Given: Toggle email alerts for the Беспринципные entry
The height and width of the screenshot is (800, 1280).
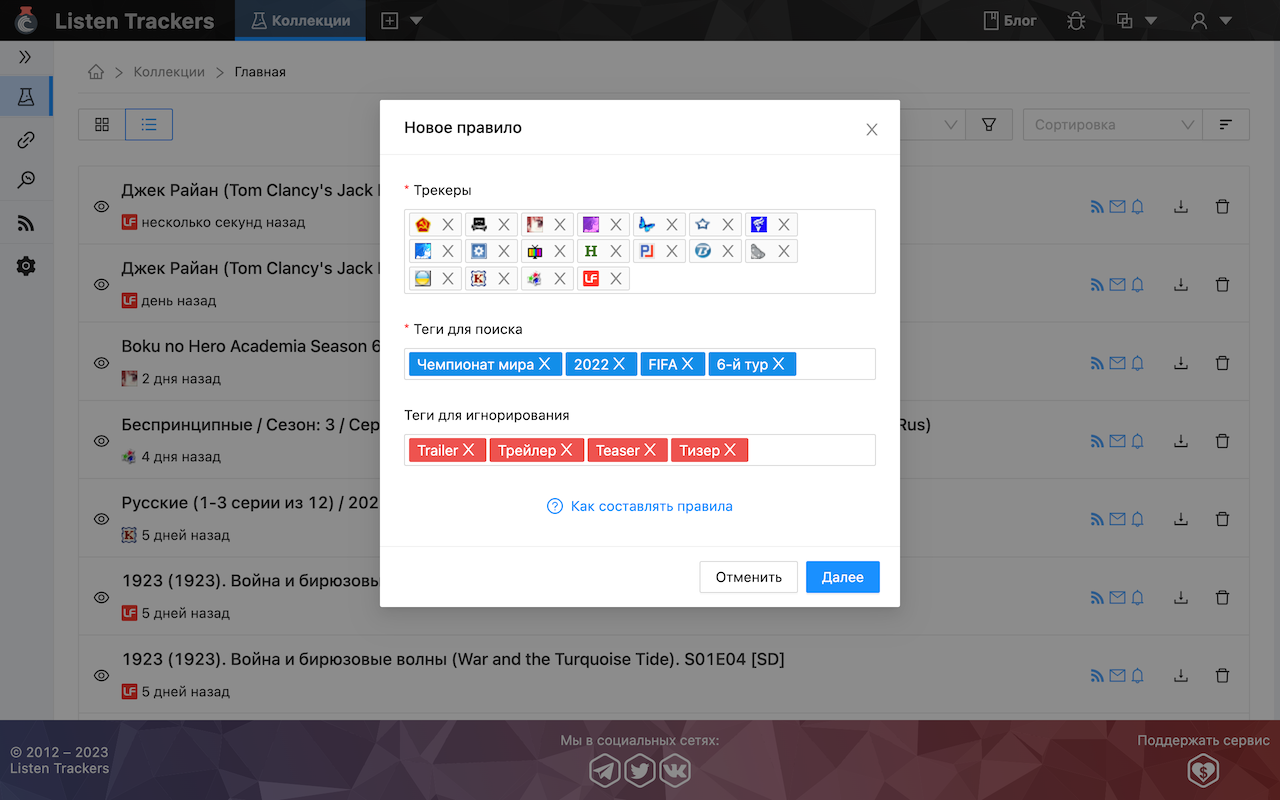Looking at the screenshot, I should [1117, 440].
